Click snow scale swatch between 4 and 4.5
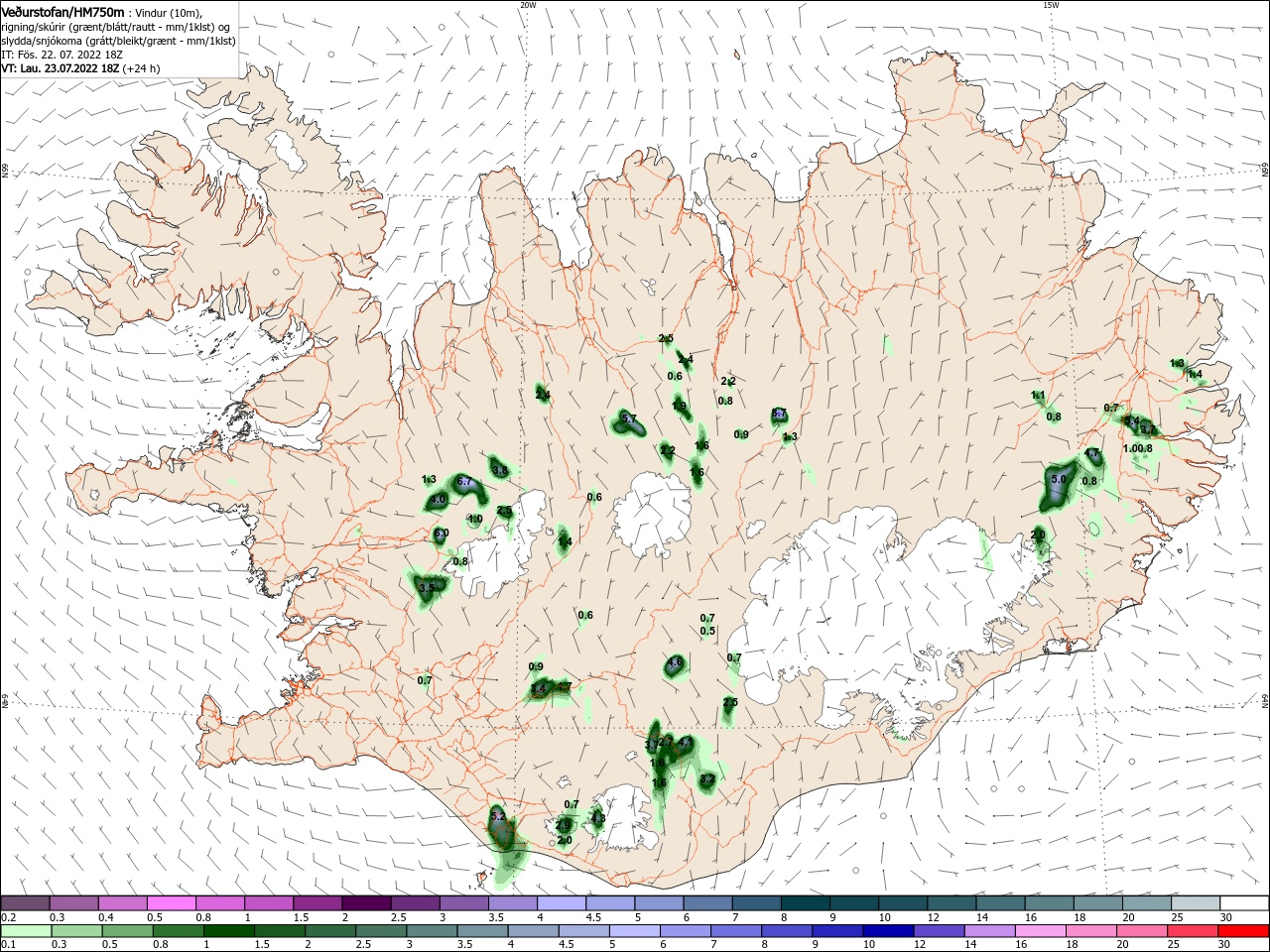Screen dimensions: 1270x952 click(562, 903)
